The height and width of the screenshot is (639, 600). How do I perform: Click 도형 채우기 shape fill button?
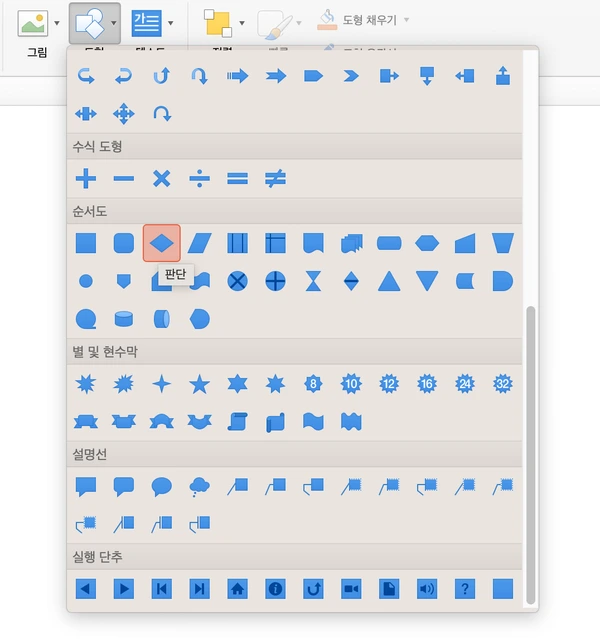357,20
